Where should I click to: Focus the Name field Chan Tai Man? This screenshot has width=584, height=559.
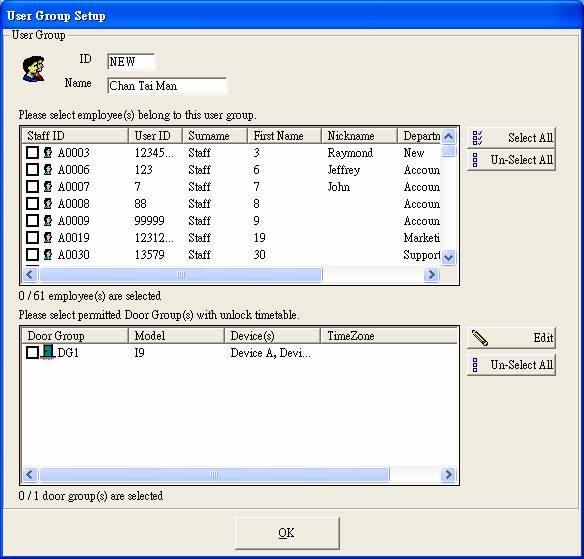(166, 86)
